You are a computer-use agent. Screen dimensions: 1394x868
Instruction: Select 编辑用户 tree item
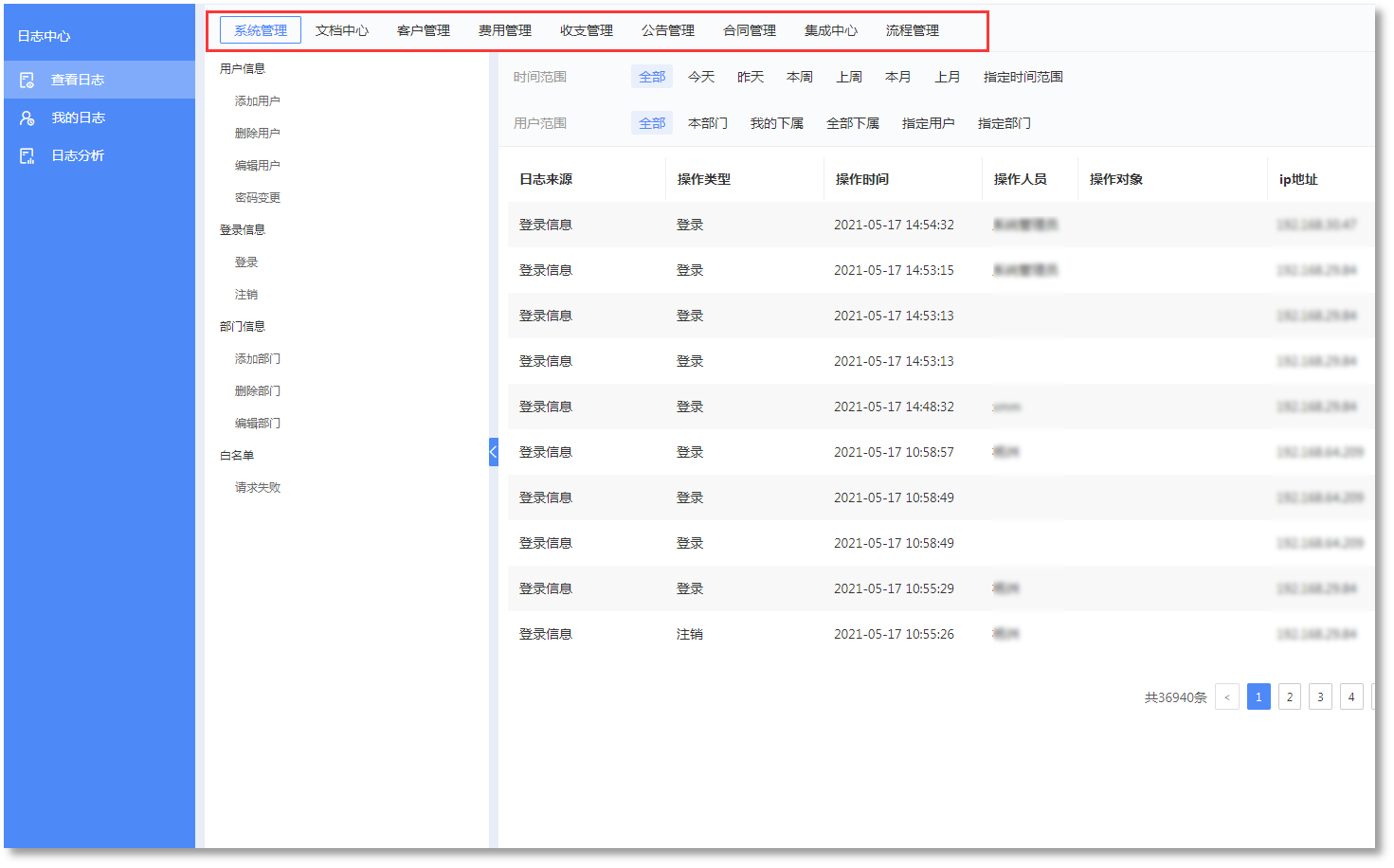[x=258, y=165]
